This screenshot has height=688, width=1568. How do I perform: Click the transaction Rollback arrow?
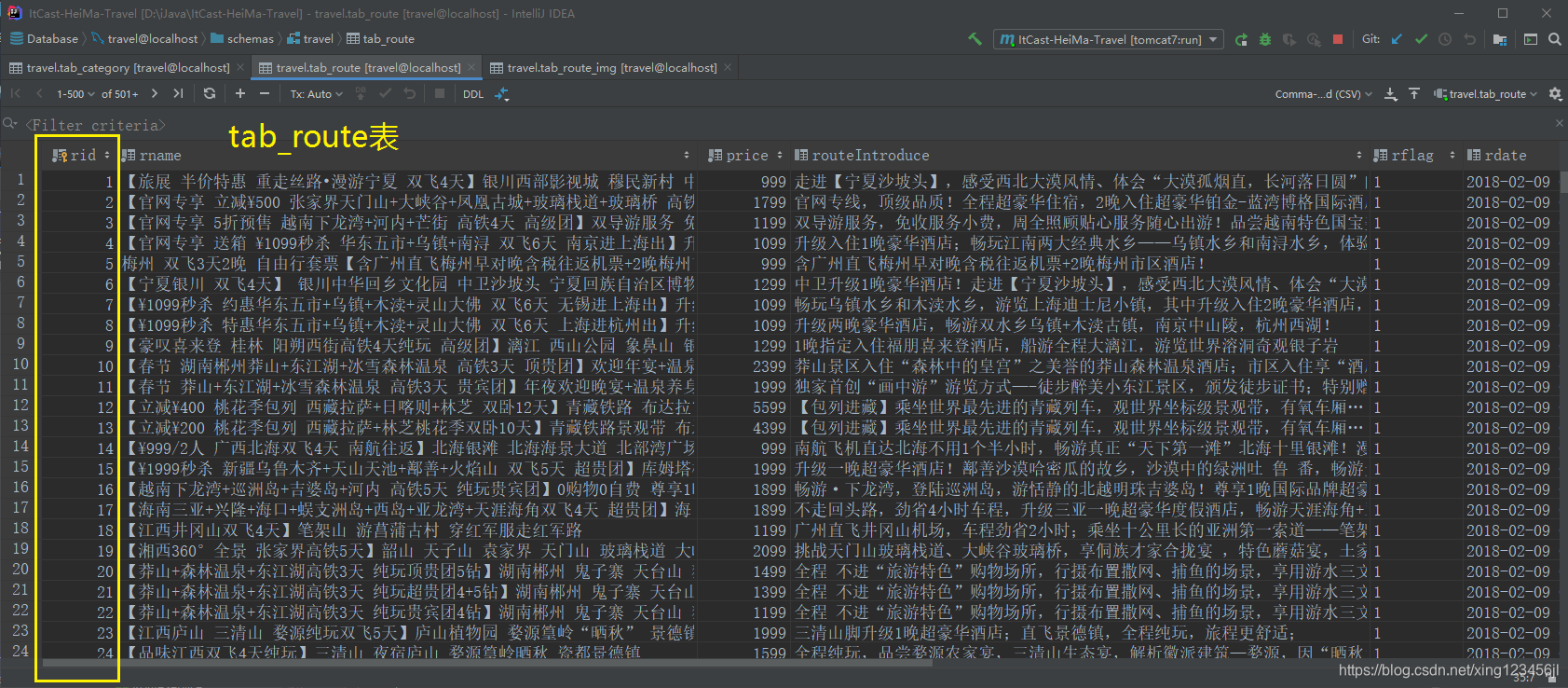pos(410,93)
